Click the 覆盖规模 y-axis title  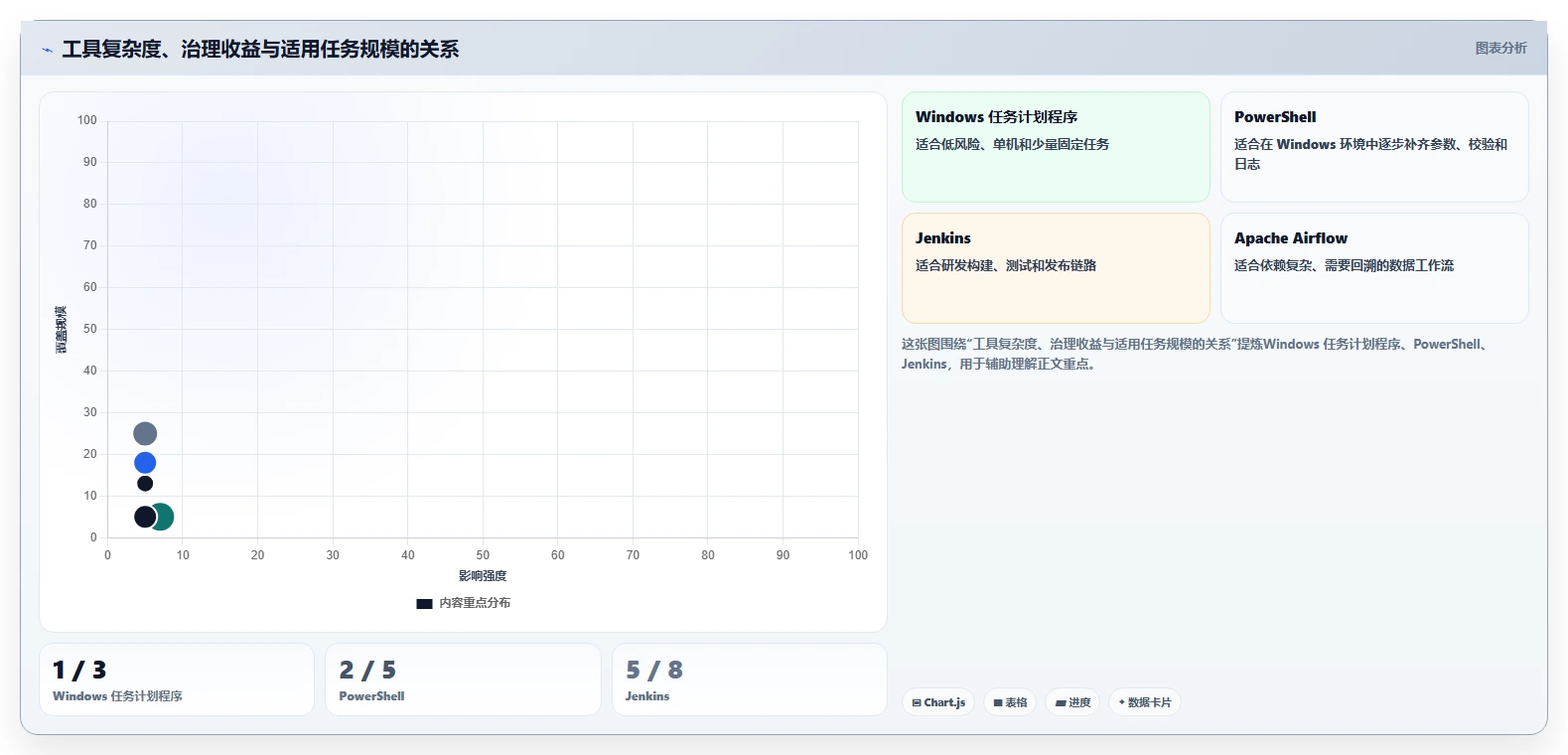tap(62, 329)
